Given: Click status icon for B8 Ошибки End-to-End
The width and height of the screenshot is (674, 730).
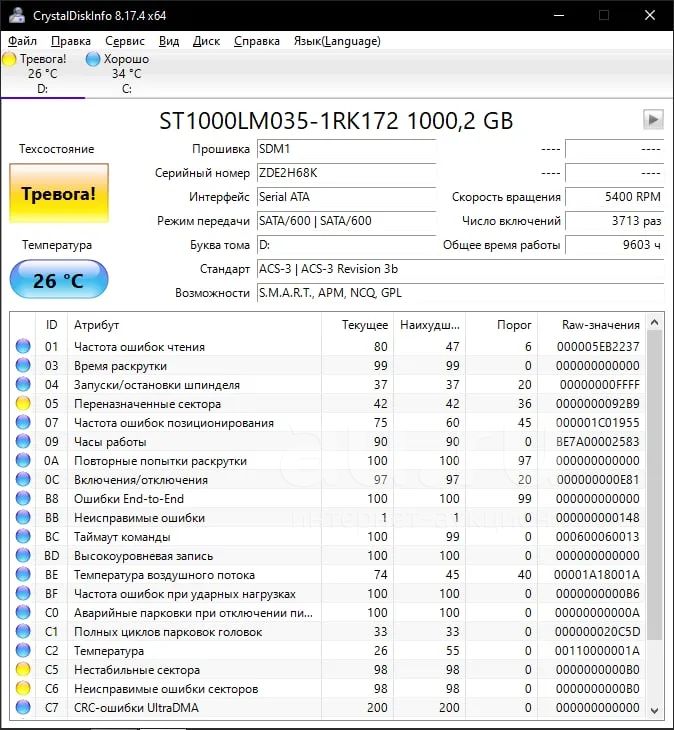Looking at the screenshot, I should (23, 498).
